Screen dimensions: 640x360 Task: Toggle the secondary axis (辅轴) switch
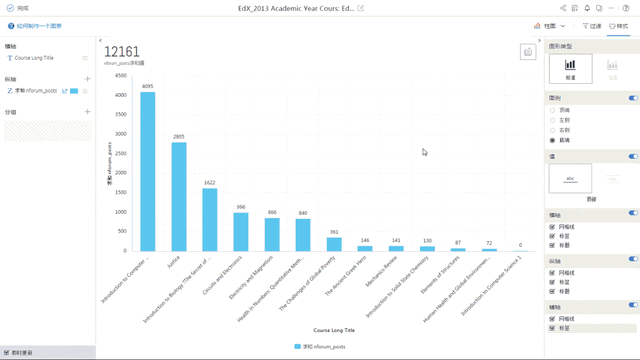click(633, 305)
